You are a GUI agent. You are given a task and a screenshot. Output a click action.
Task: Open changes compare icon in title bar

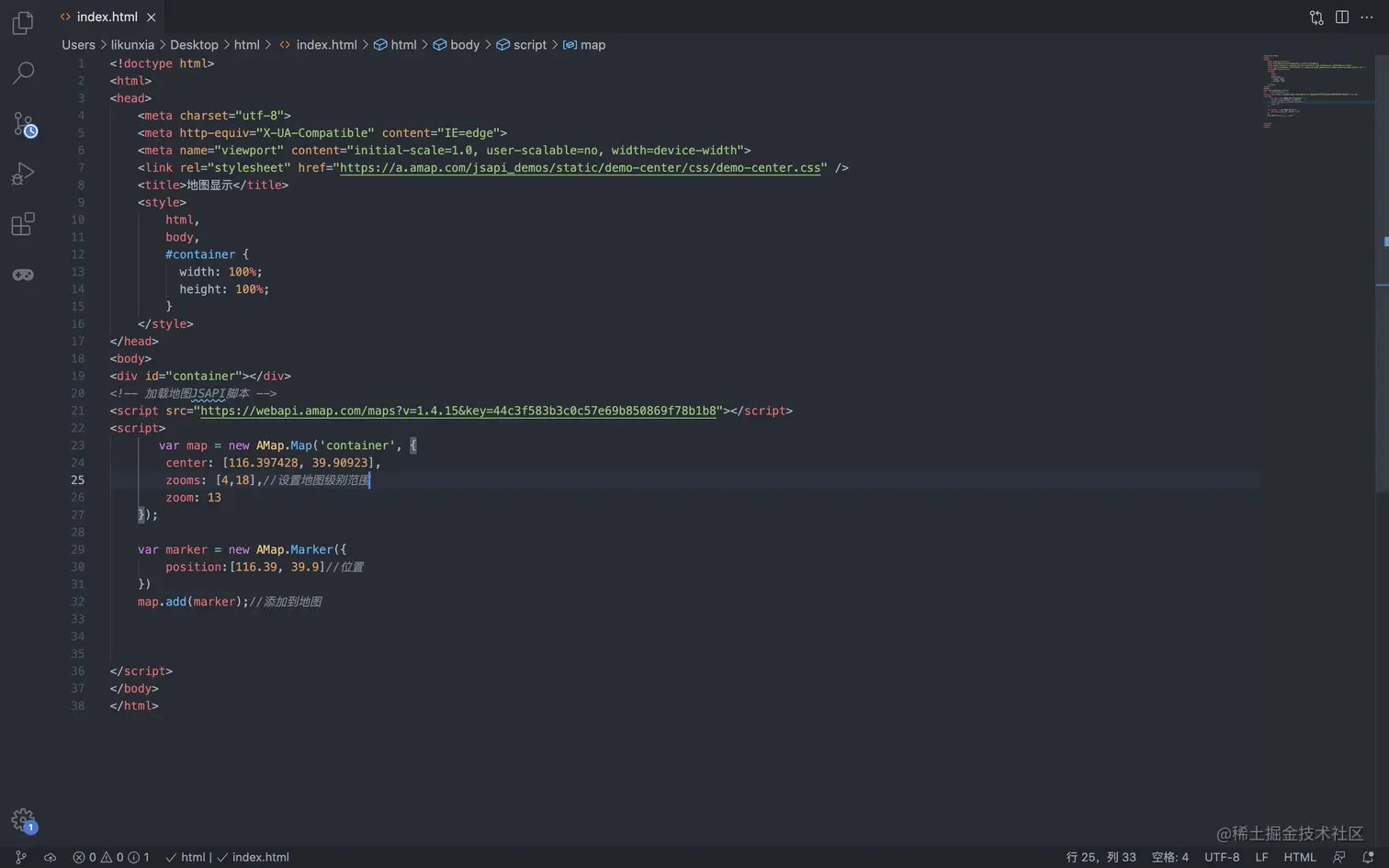pyautogui.click(x=1316, y=17)
